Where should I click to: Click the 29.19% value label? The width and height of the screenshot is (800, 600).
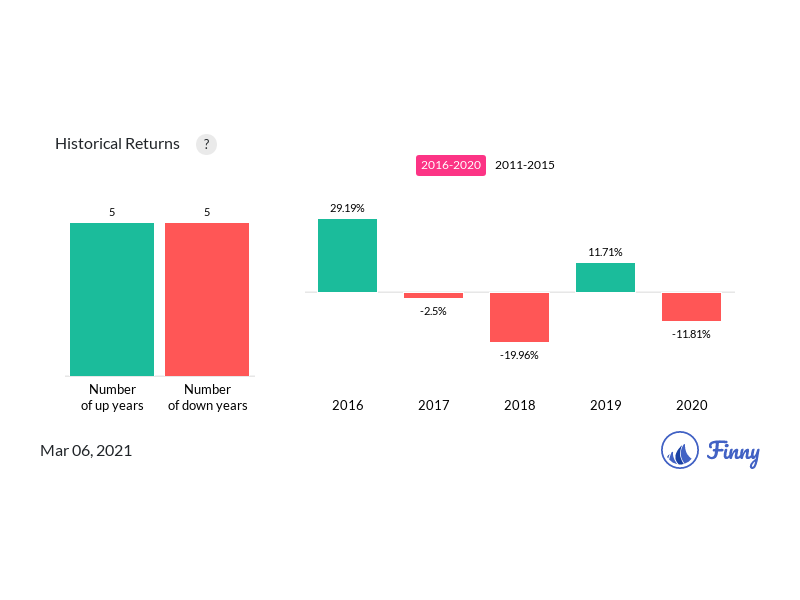[x=347, y=208]
